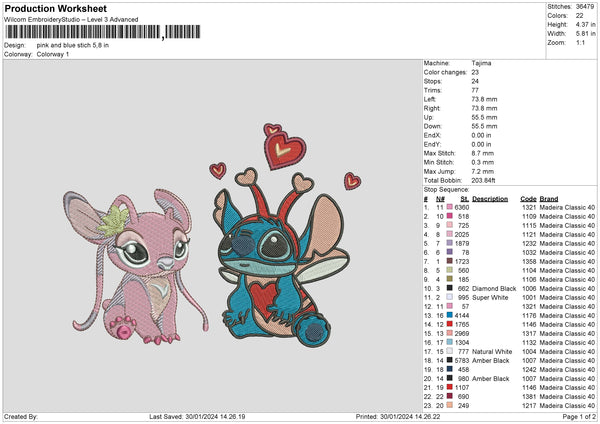
Task: Click the barcode under the worksheet title
Action: 103,32
